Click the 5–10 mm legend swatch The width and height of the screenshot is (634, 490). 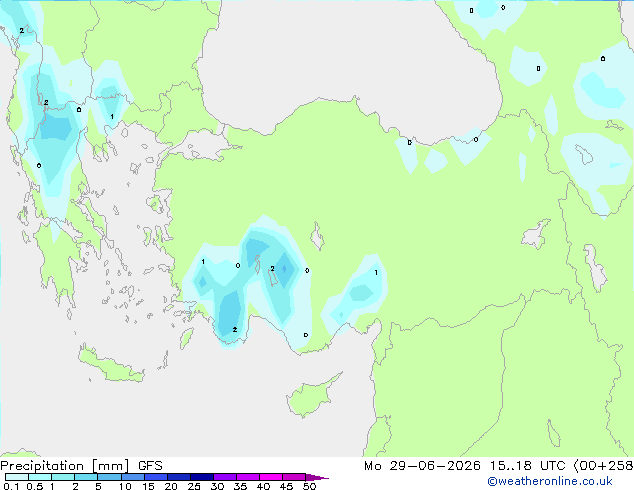coord(110,477)
